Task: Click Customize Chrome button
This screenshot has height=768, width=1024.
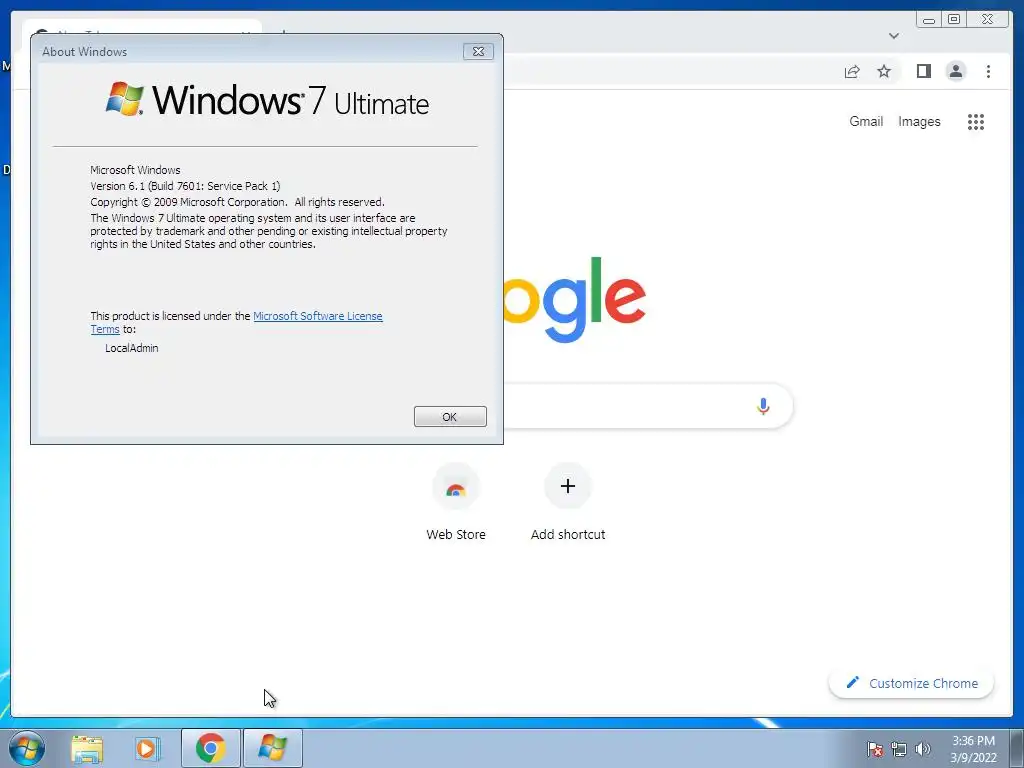Action: [911, 683]
